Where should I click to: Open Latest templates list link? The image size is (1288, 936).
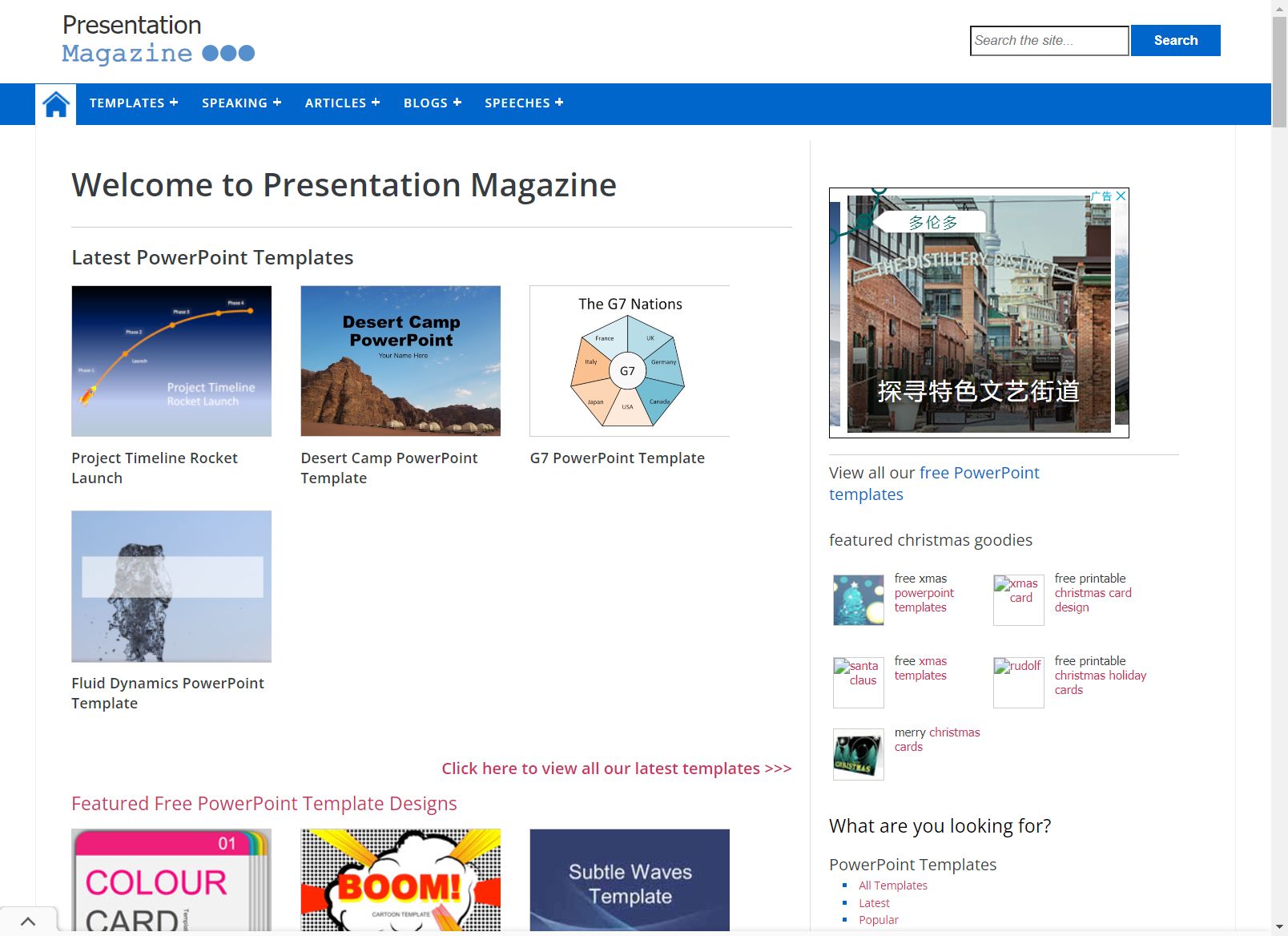click(874, 903)
